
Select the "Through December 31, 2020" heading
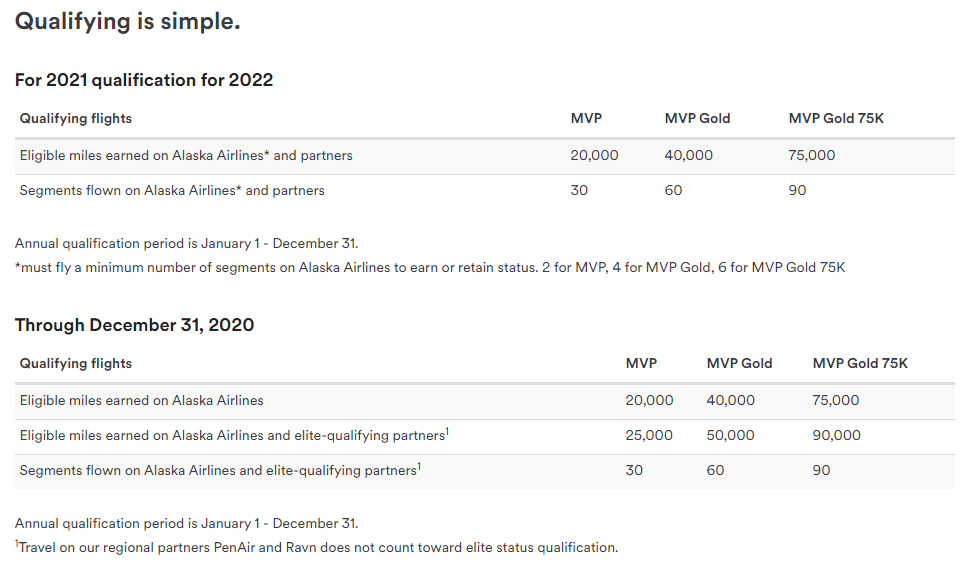pos(134,325)
